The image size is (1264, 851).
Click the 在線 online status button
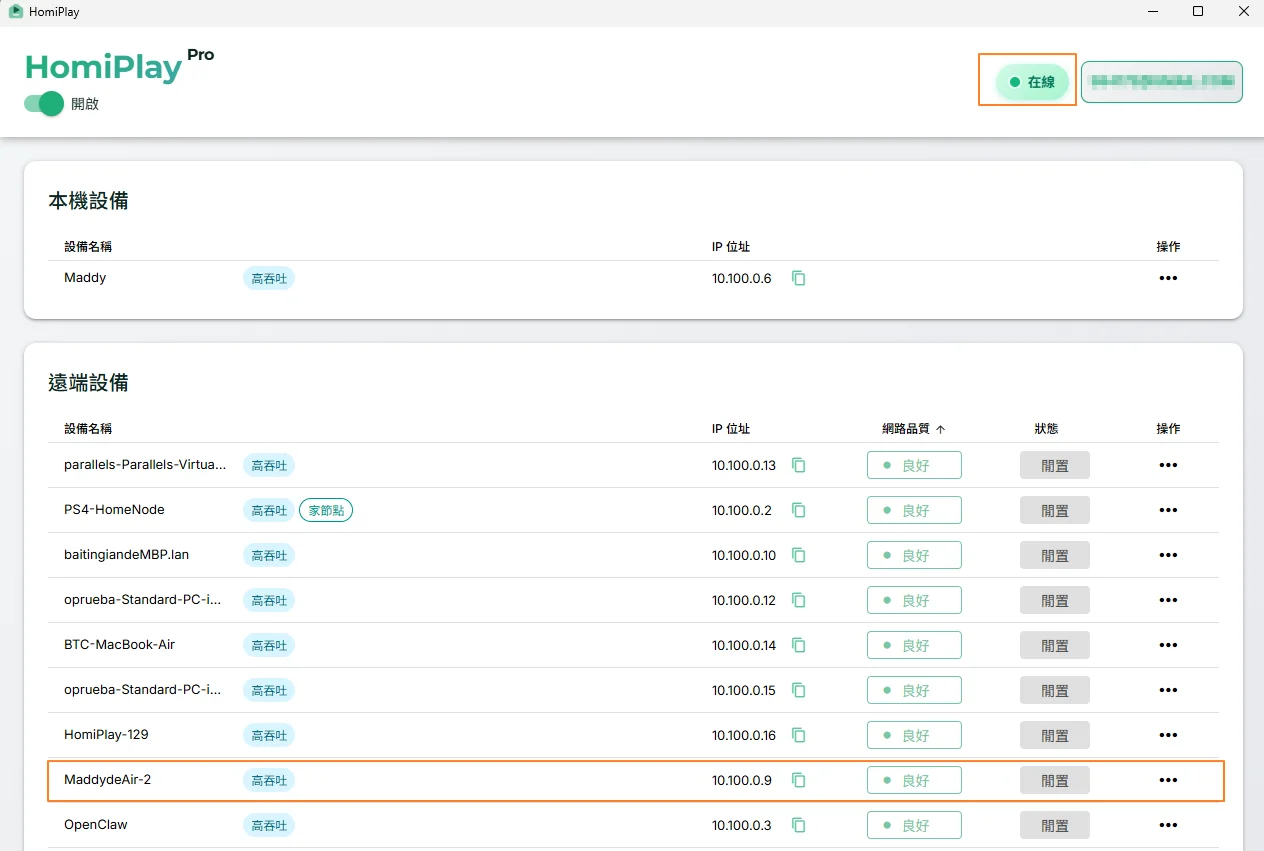1032,82
